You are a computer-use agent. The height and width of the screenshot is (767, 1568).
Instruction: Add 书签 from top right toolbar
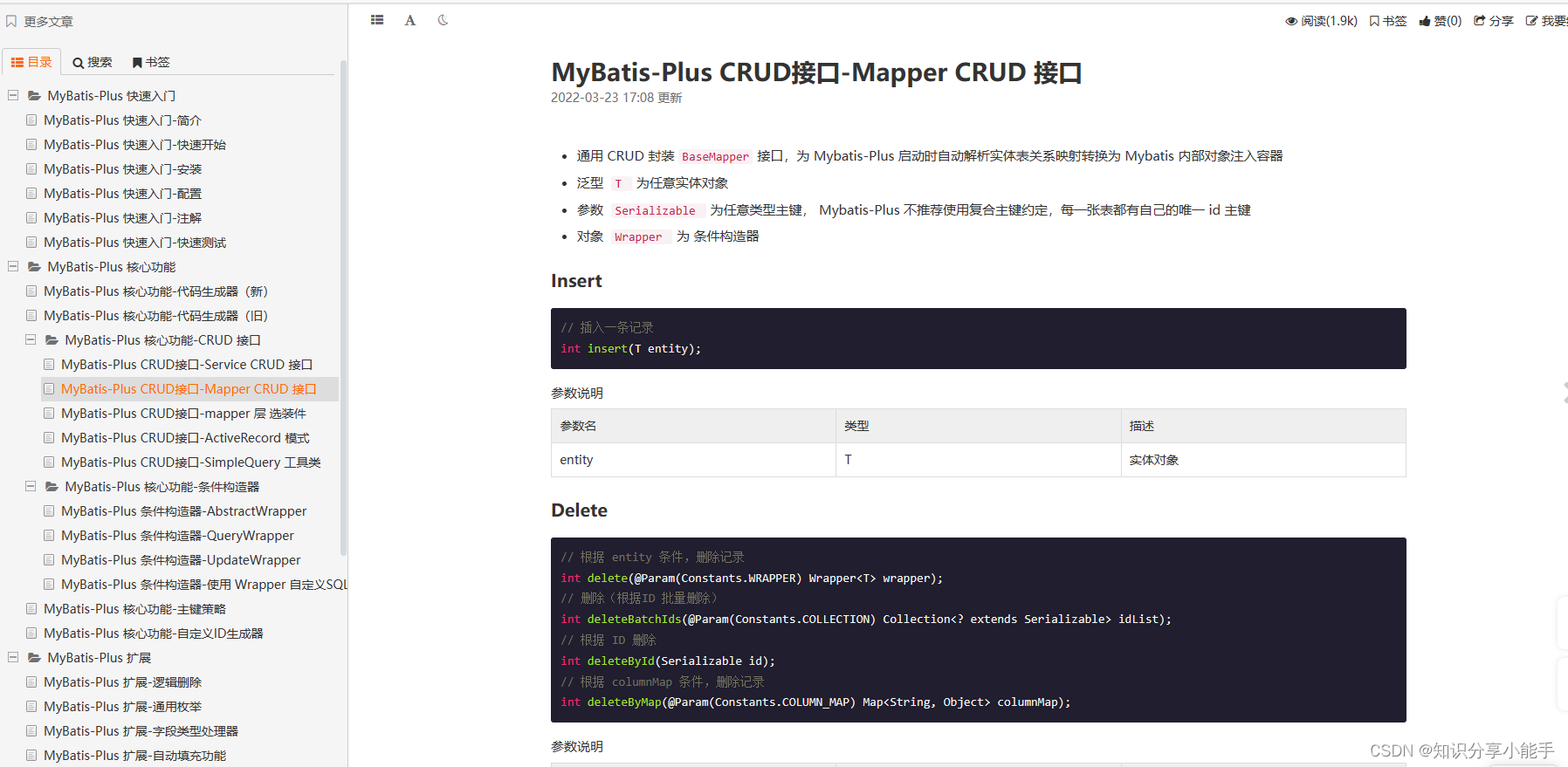pos(1388,21)
